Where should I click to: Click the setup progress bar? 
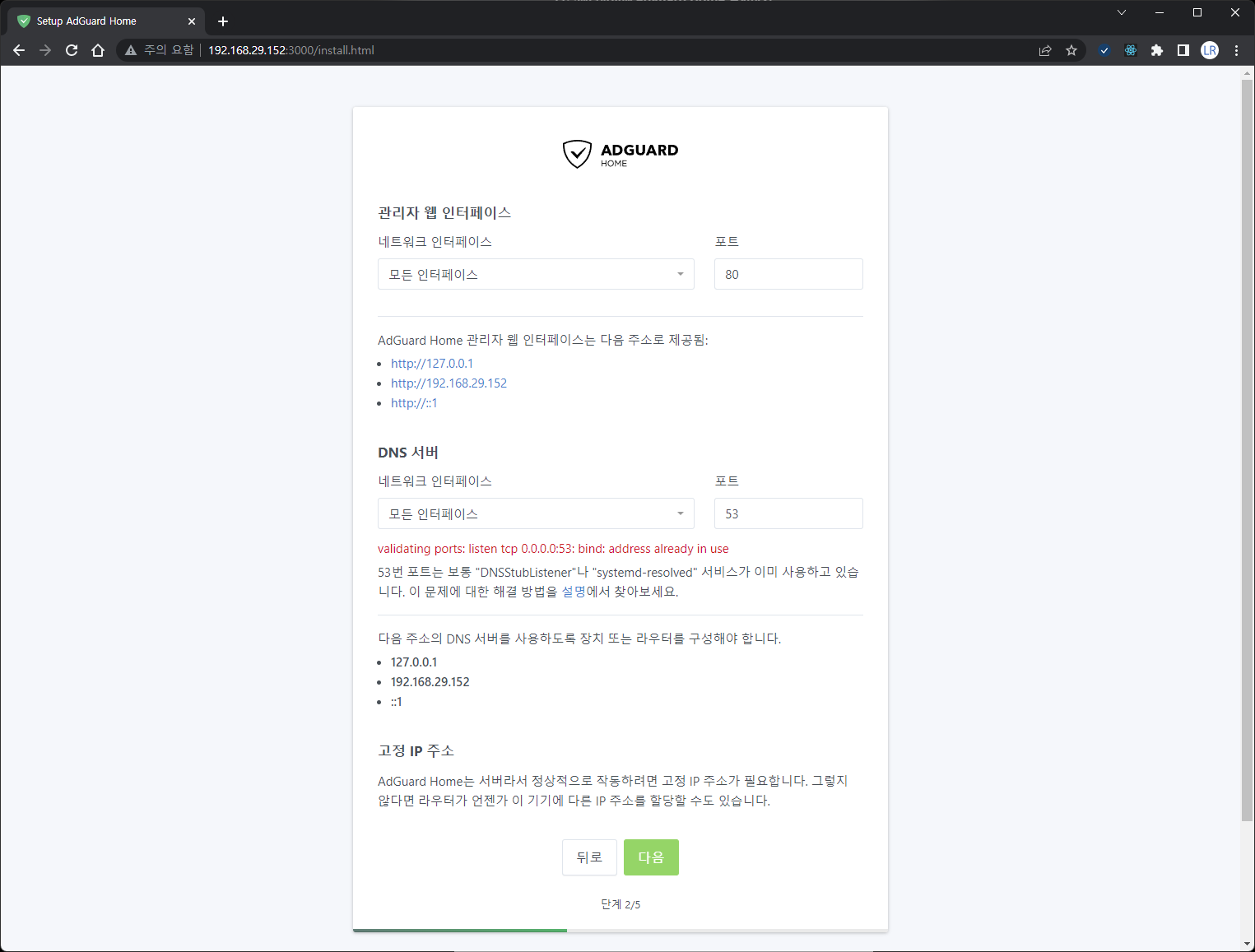pos(621,931)
